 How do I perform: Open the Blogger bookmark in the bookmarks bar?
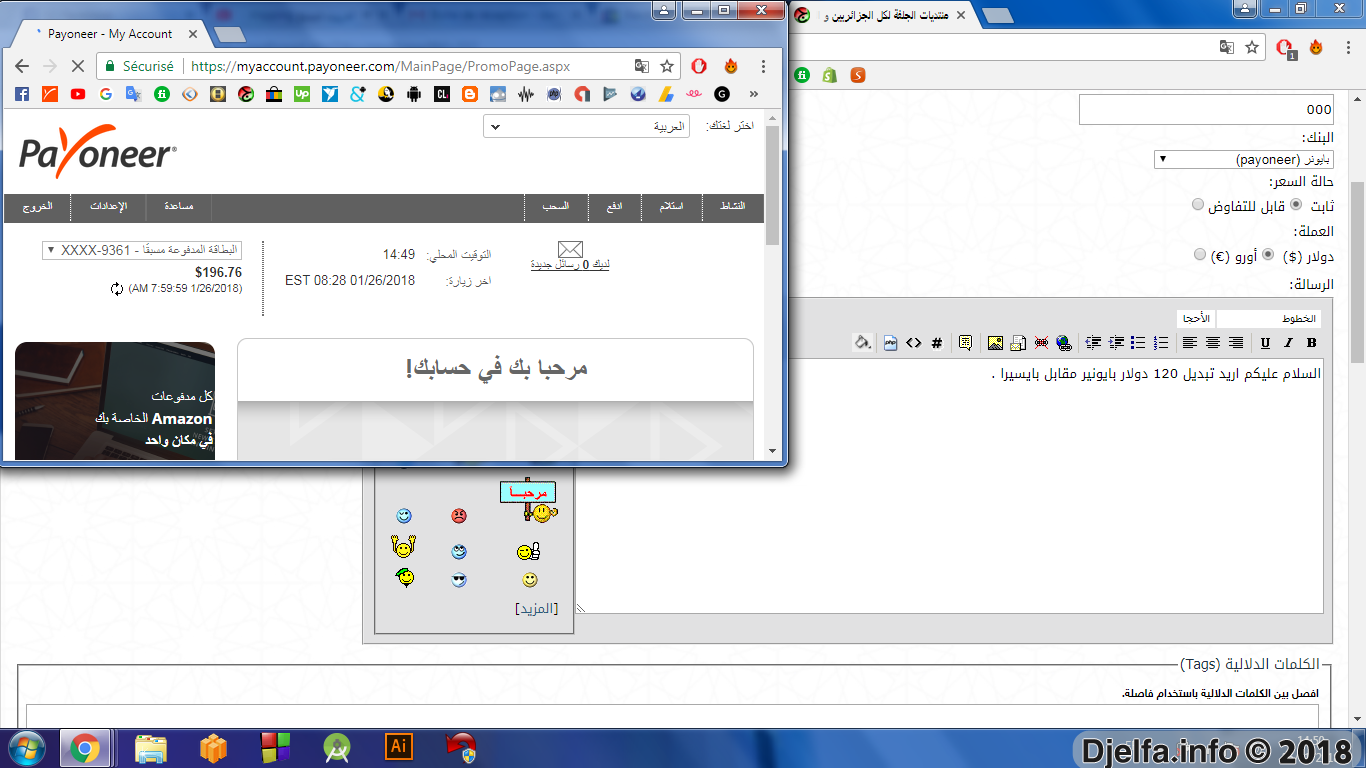[470, 94]
